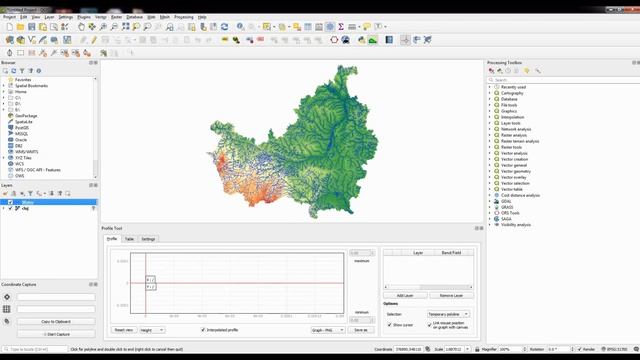Viewport: 640px width, 360px height.
Task: Click the Coordinate field in status bar
Action: coord(409,349)
